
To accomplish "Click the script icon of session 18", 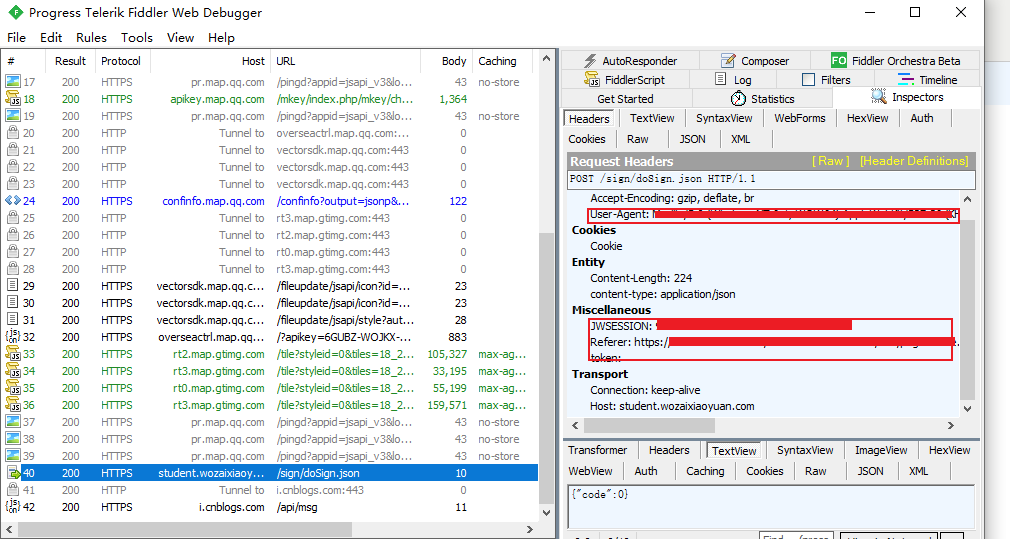I will point(13,99).
